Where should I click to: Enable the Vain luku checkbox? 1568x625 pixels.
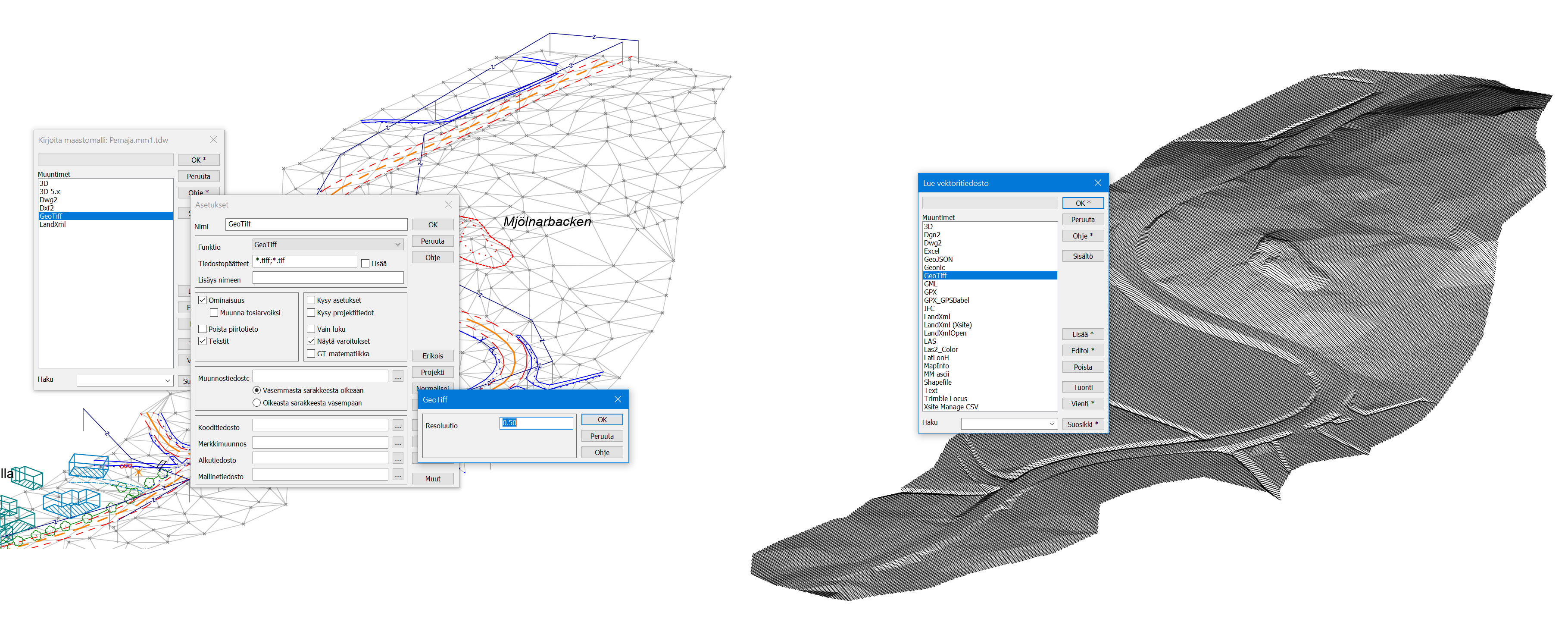click(311, 329)
